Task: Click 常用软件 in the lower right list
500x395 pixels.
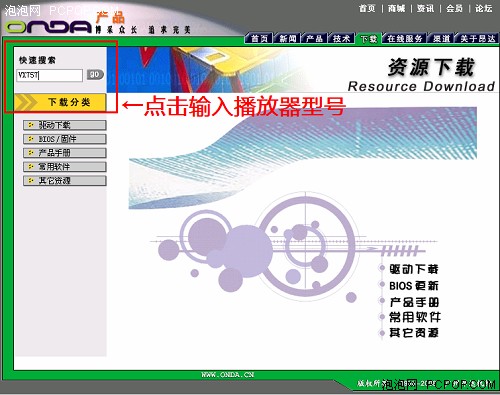Action: 415,317
